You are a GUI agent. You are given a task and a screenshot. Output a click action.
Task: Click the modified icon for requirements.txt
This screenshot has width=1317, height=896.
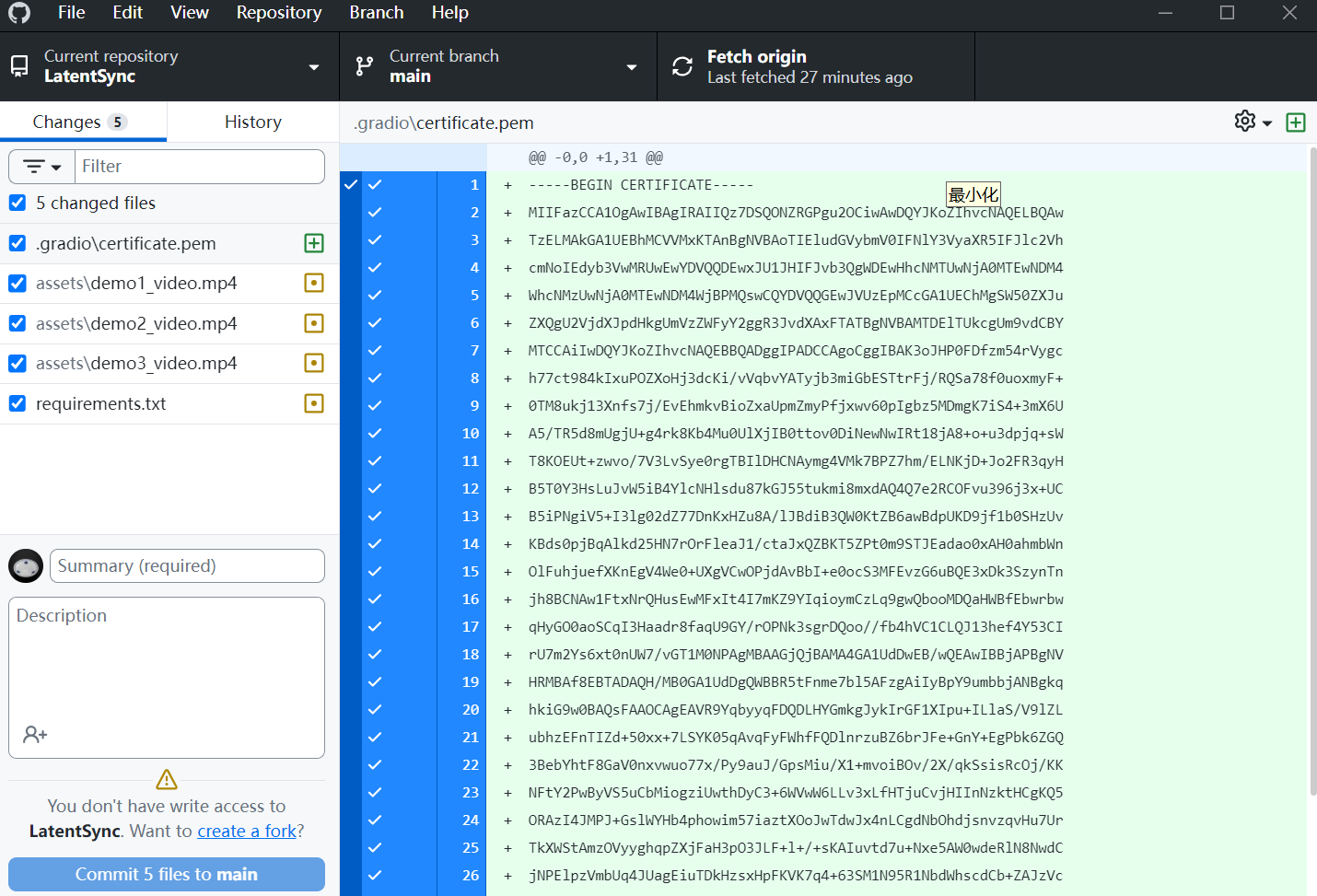314,403
